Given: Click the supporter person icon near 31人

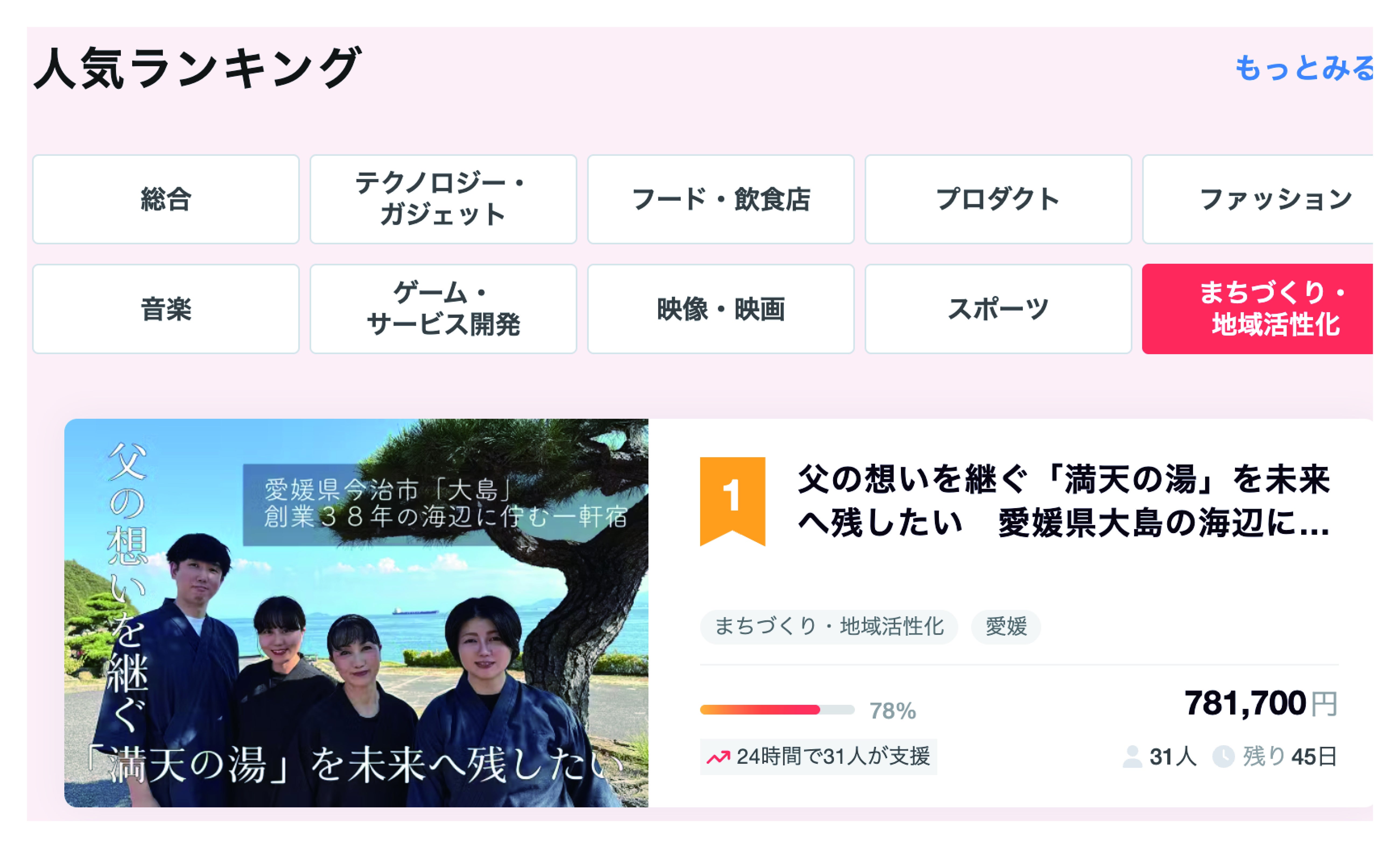Looking at the screenshot, I should (x=1132, y=756).
